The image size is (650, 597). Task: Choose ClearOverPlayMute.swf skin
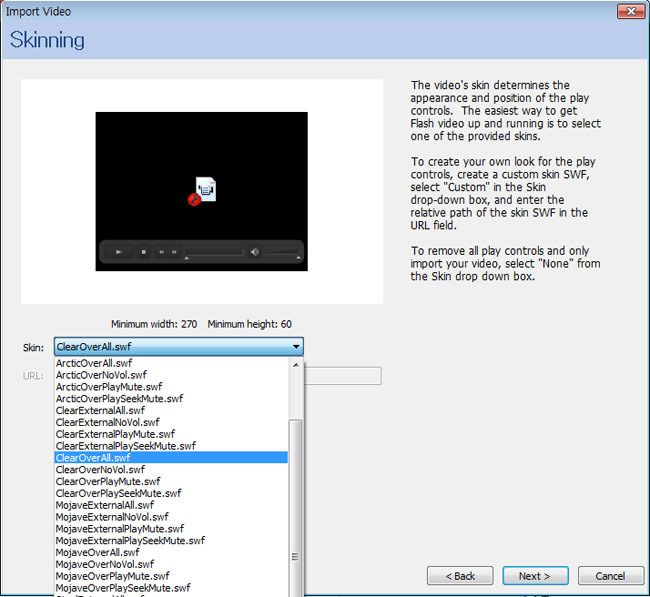click(x=171, y=481)
